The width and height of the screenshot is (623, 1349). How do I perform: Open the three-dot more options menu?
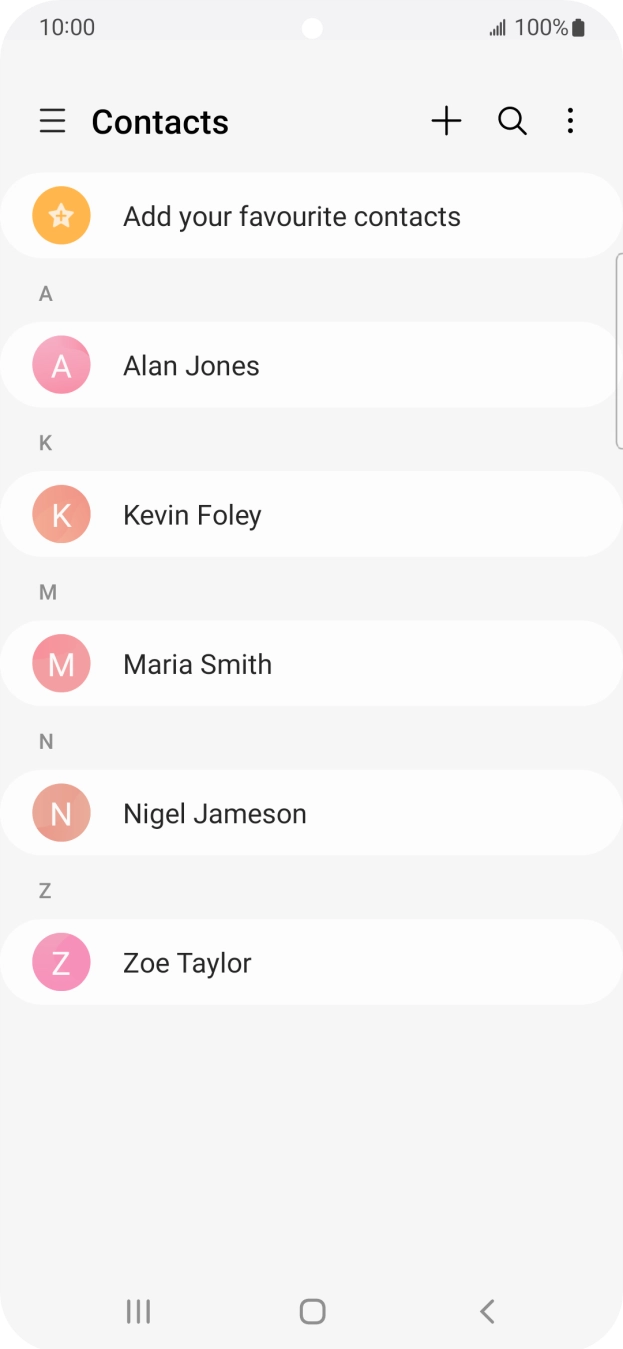[x=570, y=122]
